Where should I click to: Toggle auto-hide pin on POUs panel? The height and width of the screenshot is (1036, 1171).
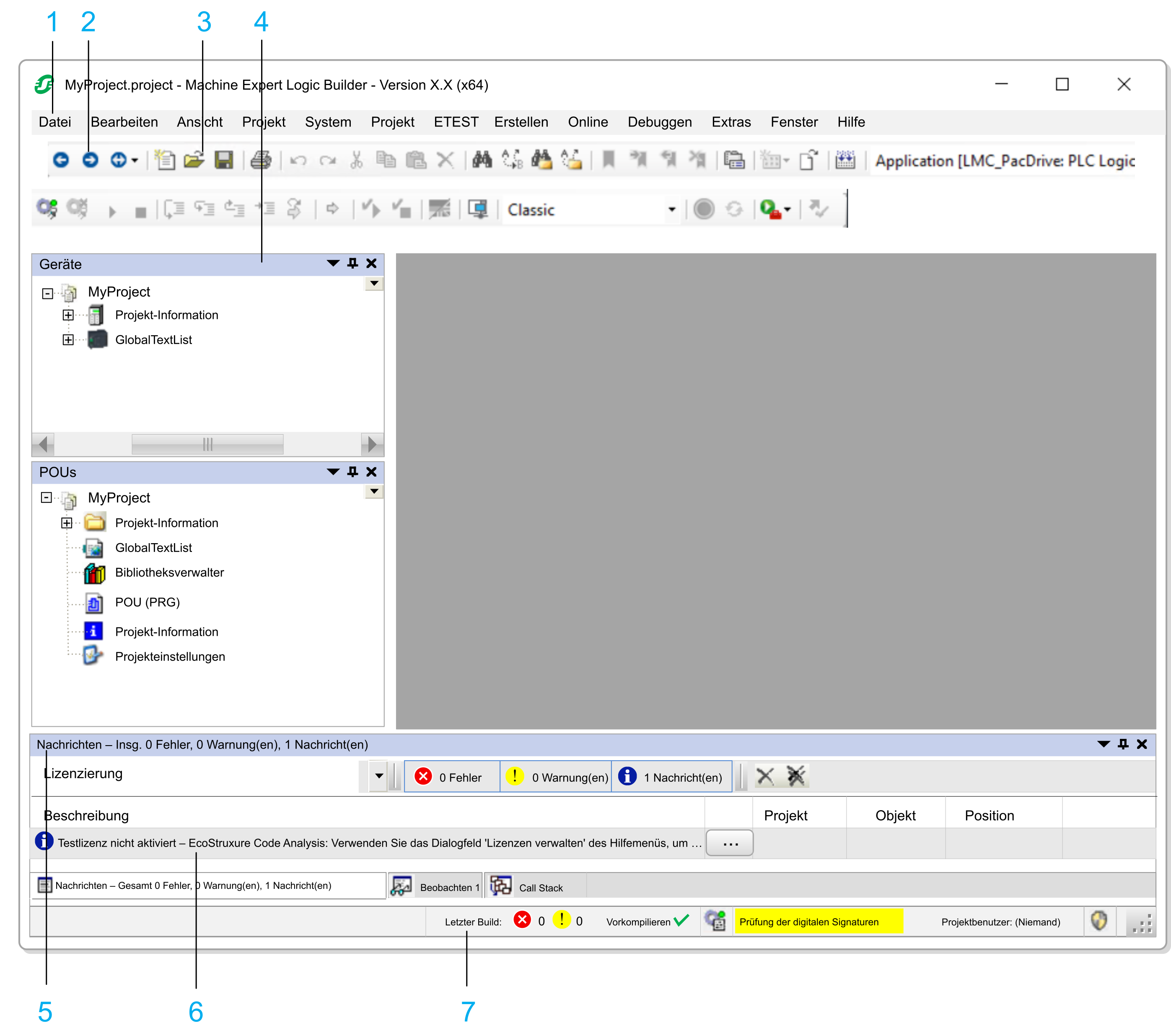[x=353, y=471]
